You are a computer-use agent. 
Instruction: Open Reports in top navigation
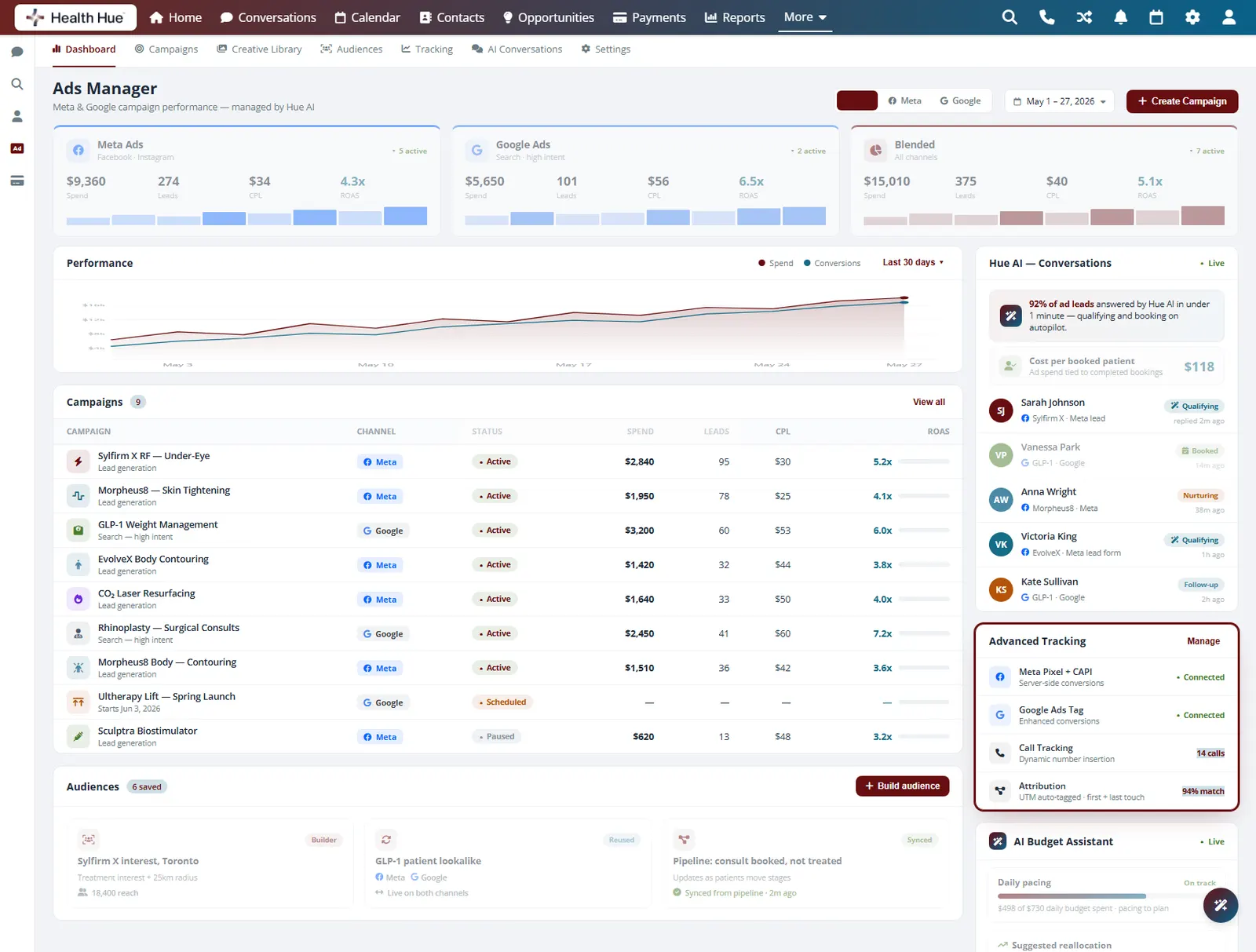(735, 17)
